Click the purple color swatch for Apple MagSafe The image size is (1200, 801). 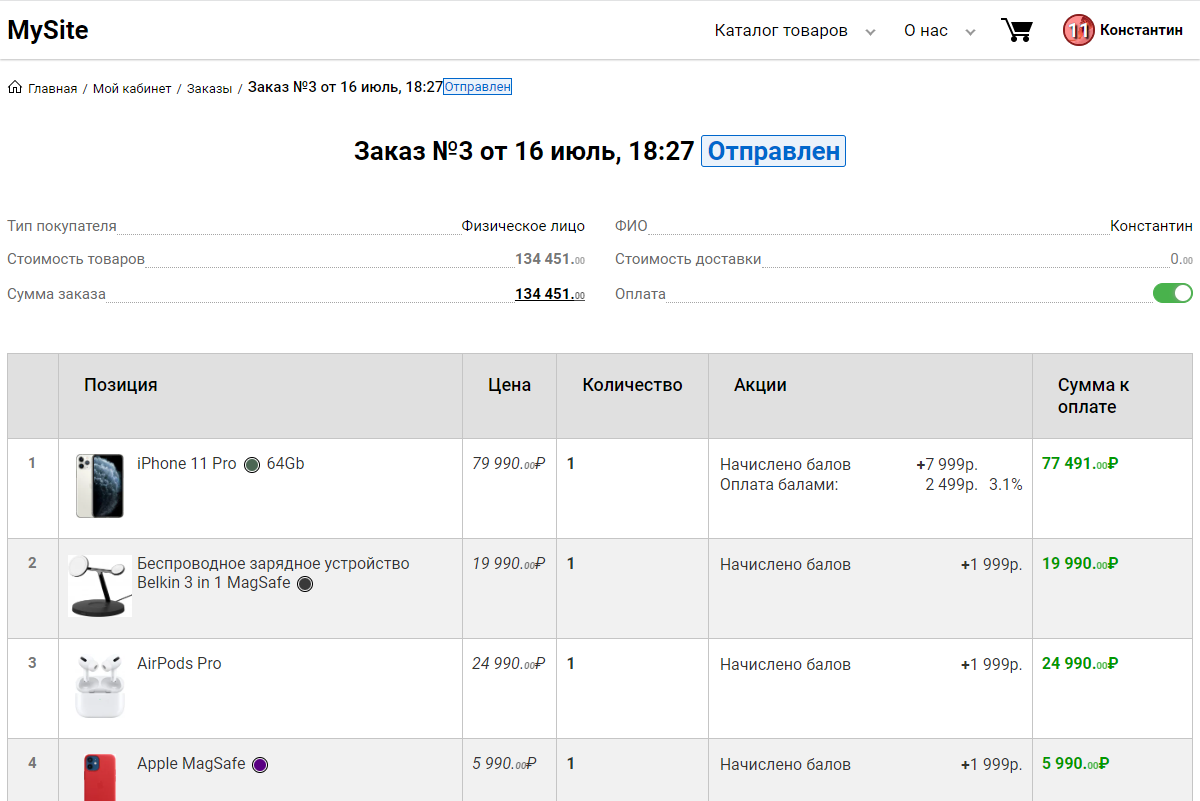[260, 764]
